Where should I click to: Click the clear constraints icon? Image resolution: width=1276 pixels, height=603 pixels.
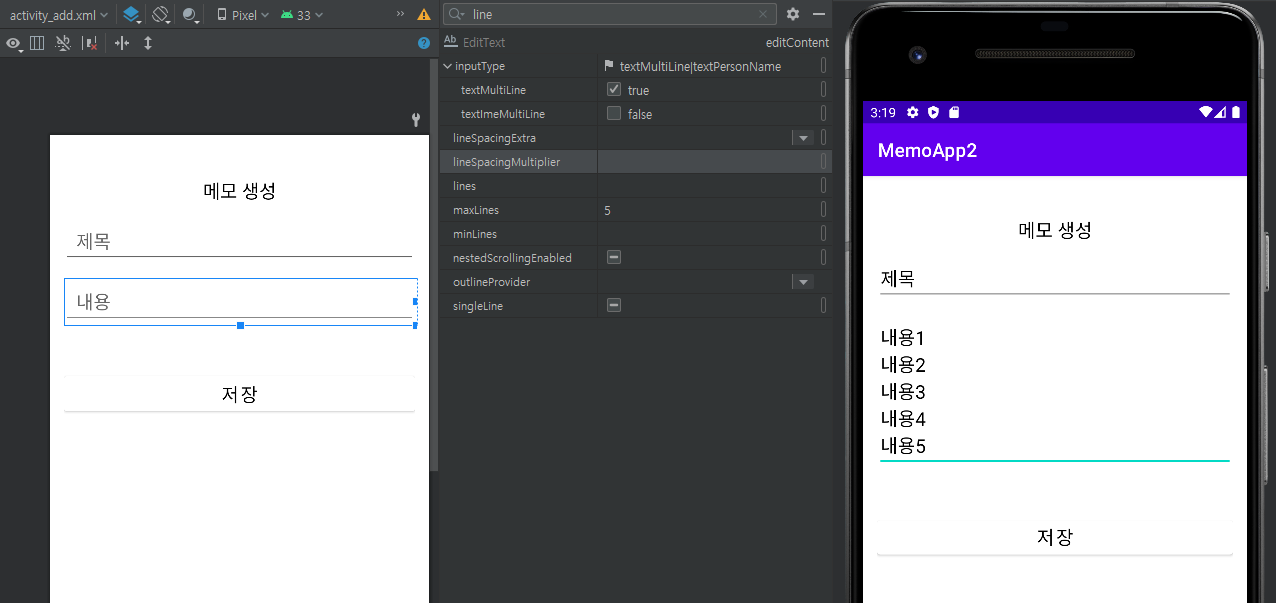(x=90, y=44)
